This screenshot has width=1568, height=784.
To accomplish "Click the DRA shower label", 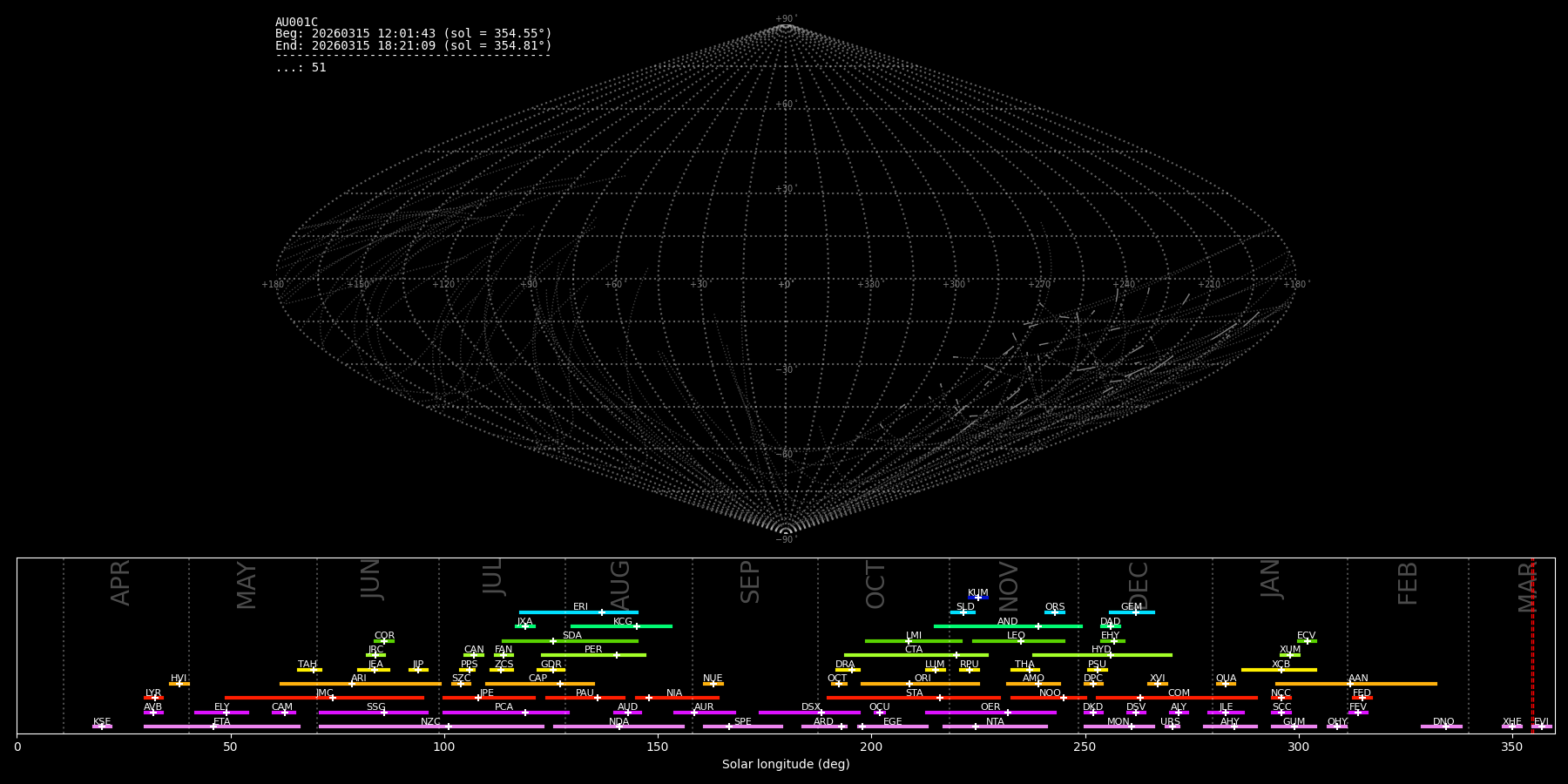I will (x=845, y=665).
